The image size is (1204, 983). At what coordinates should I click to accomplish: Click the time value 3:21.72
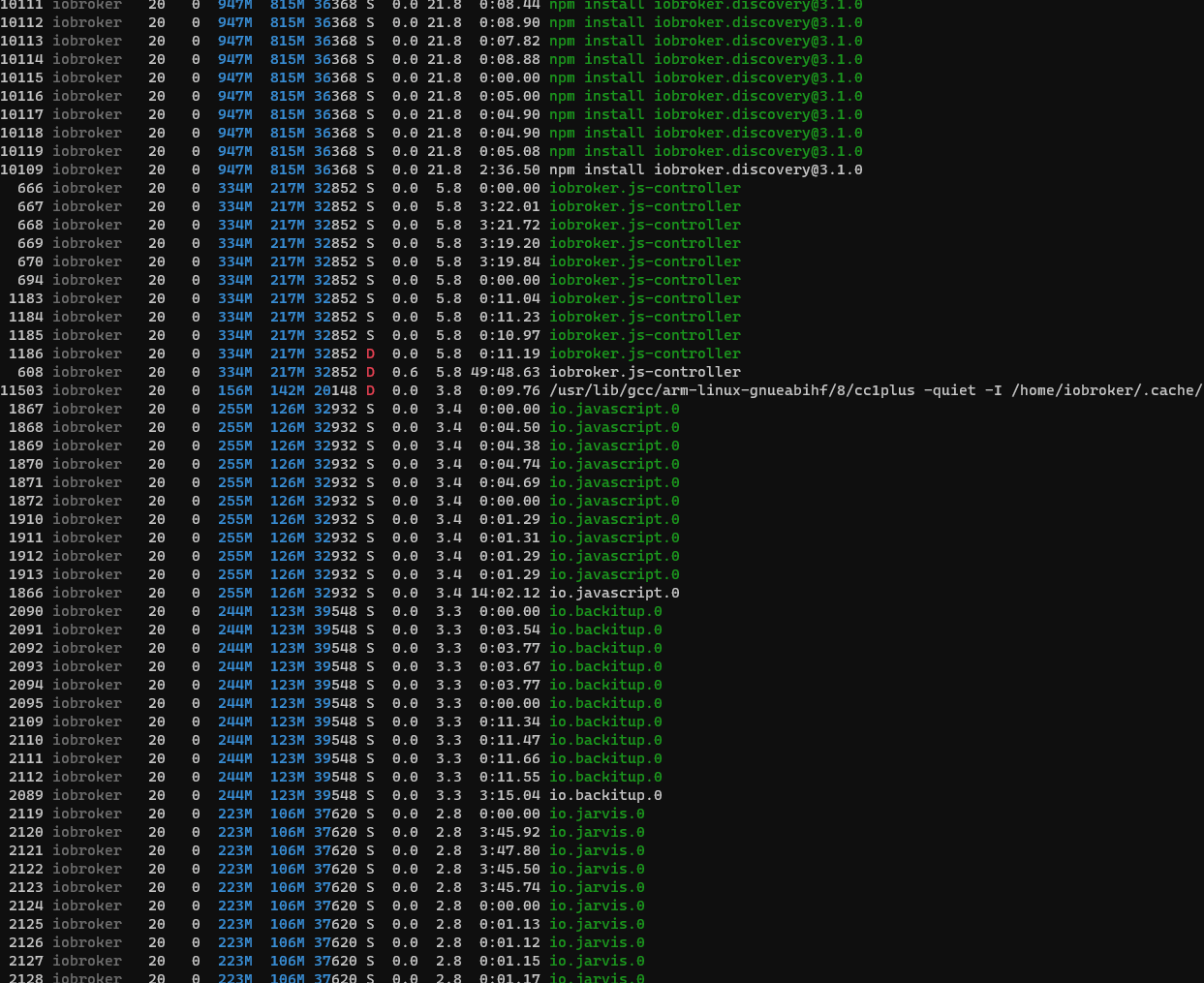pos(509,225)
